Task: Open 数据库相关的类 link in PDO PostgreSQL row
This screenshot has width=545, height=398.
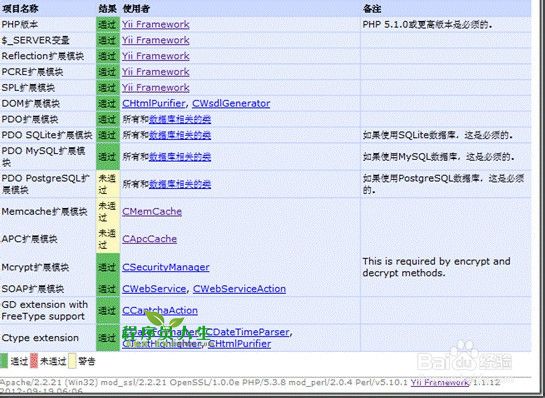Action: pos(180,184)
